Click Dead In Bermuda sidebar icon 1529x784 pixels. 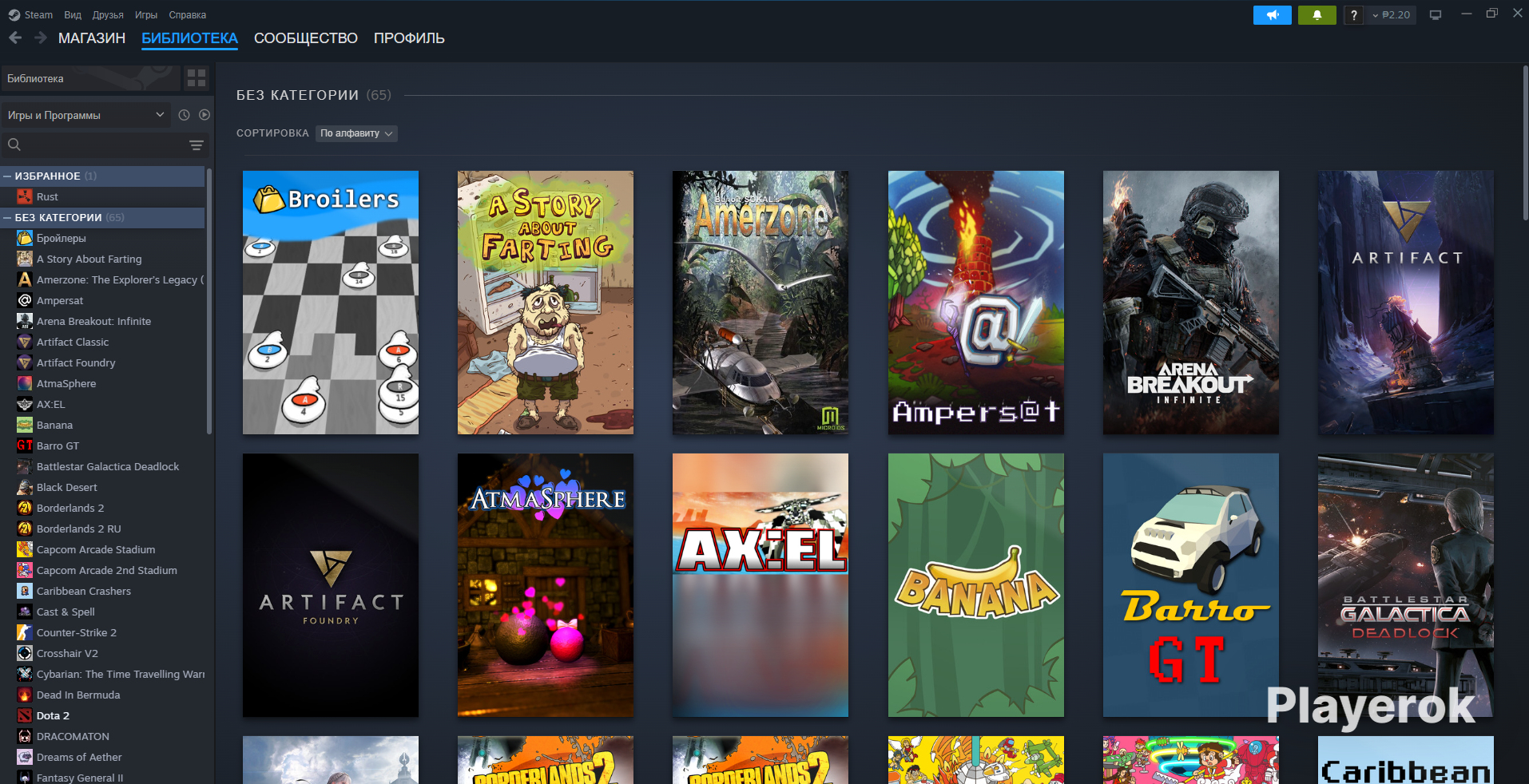tap(25, 695)
